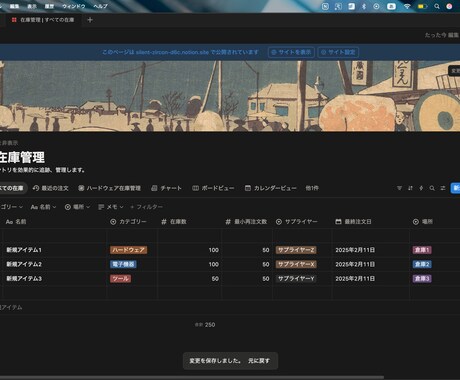Open the sort arrows icon in the toolbar
Screen dimensions: 460x380
(410, 188)
